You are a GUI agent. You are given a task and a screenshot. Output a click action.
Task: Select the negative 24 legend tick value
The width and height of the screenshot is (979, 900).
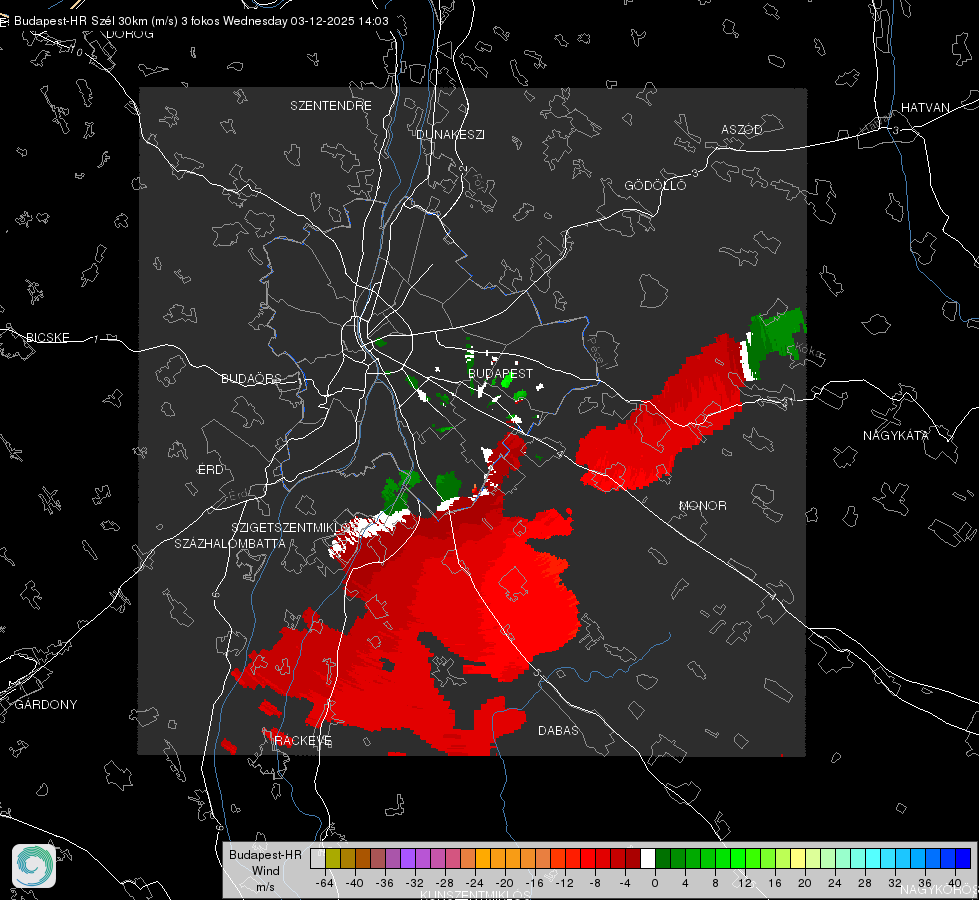click(475, 883)
